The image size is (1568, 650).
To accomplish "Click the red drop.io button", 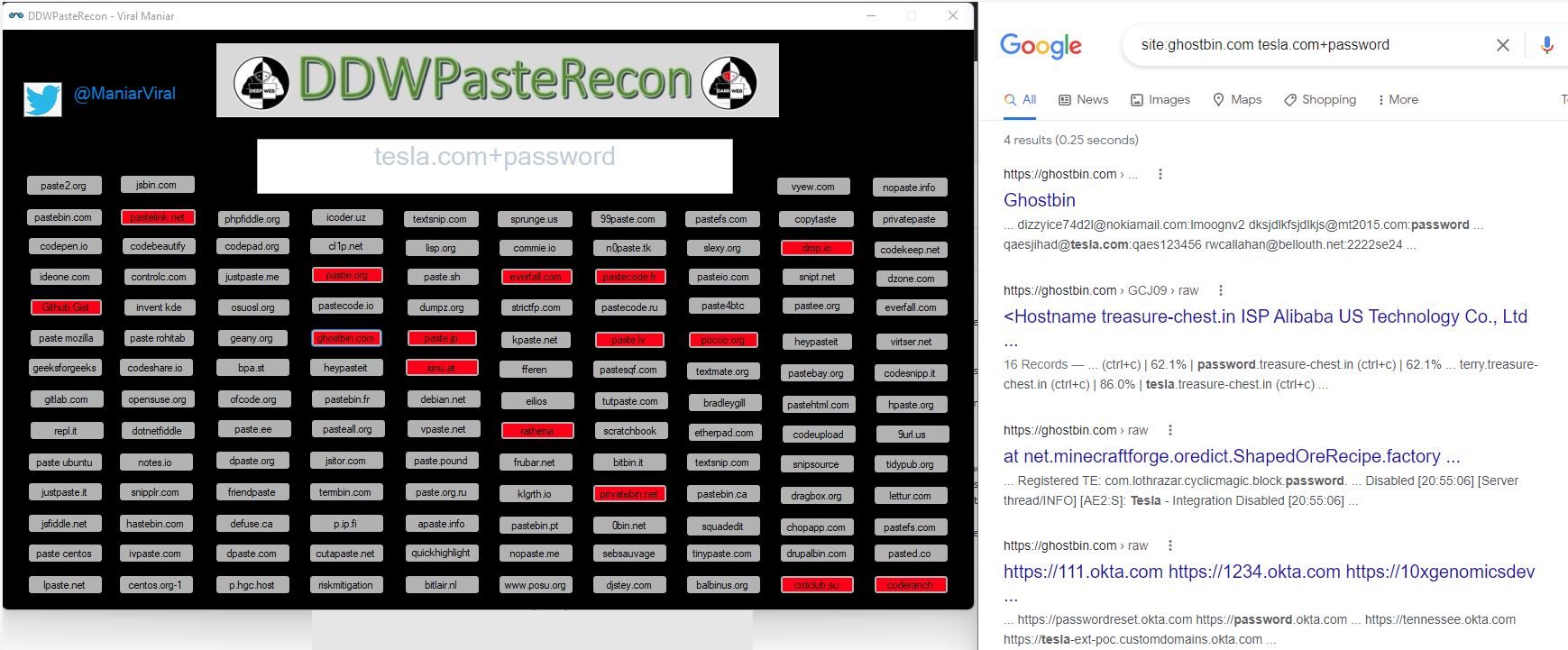I will point(817,248).
